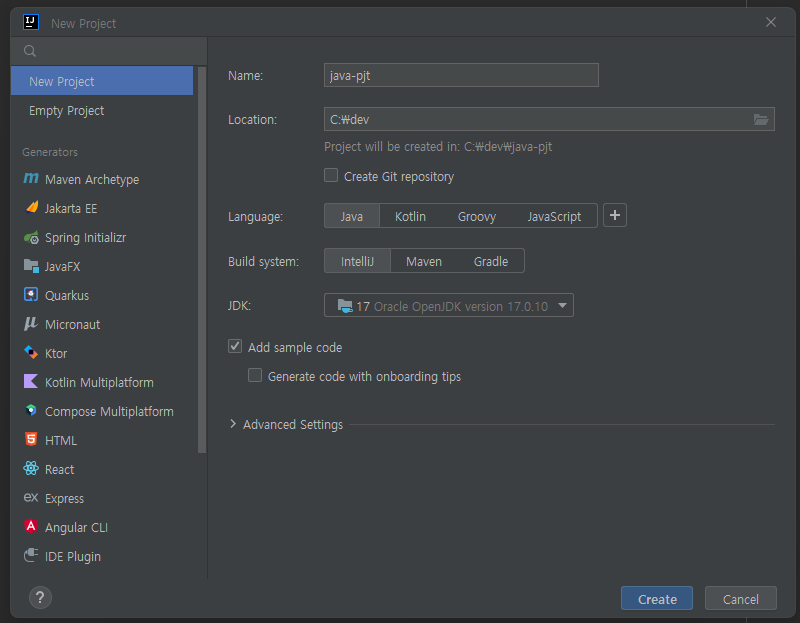Click the Maven Archetype generator icon

point(31,179)
